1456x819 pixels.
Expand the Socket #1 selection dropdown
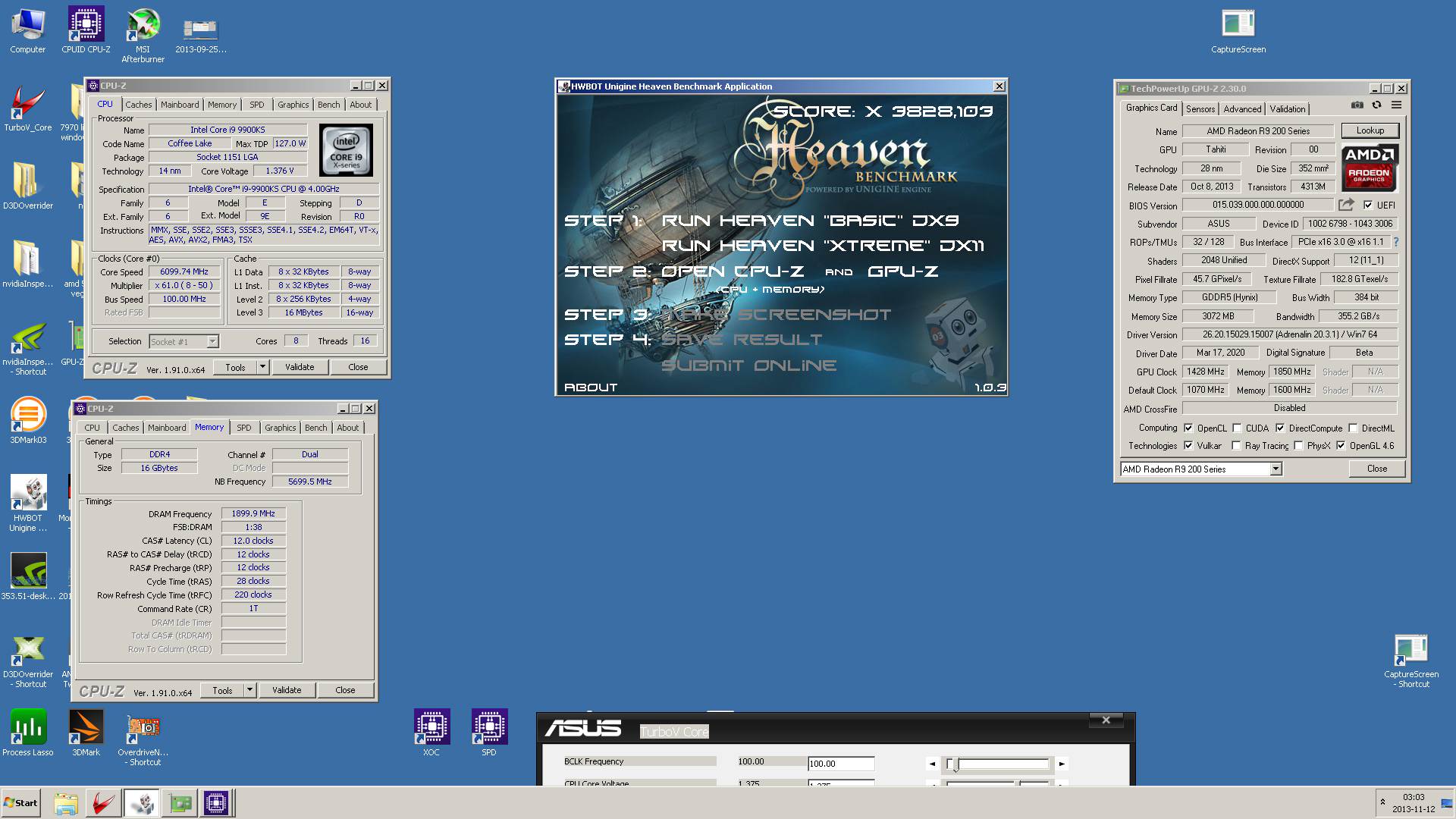click(212, 341)
